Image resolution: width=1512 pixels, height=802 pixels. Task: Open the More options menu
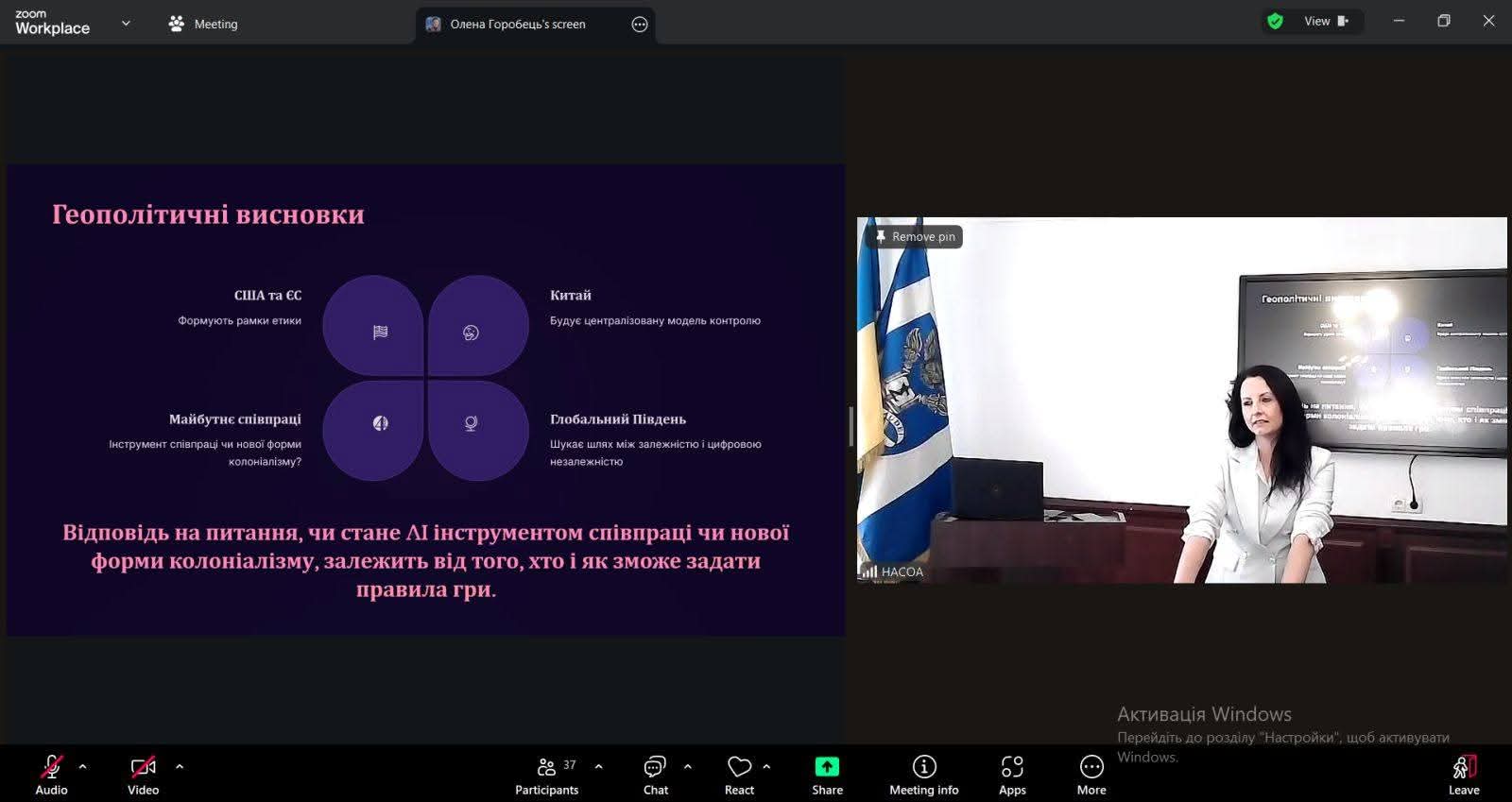point(1091,774)
